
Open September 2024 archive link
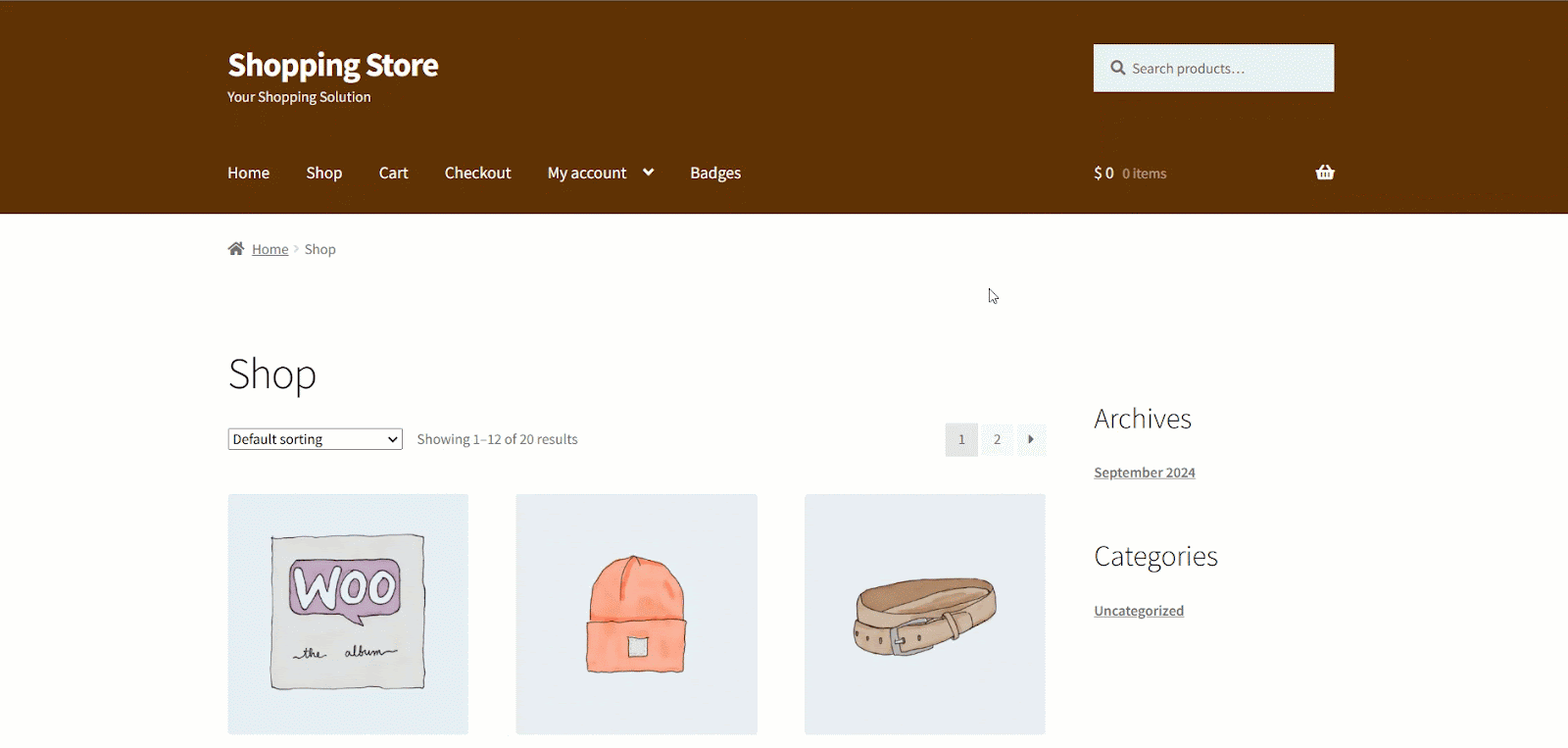1144,473
